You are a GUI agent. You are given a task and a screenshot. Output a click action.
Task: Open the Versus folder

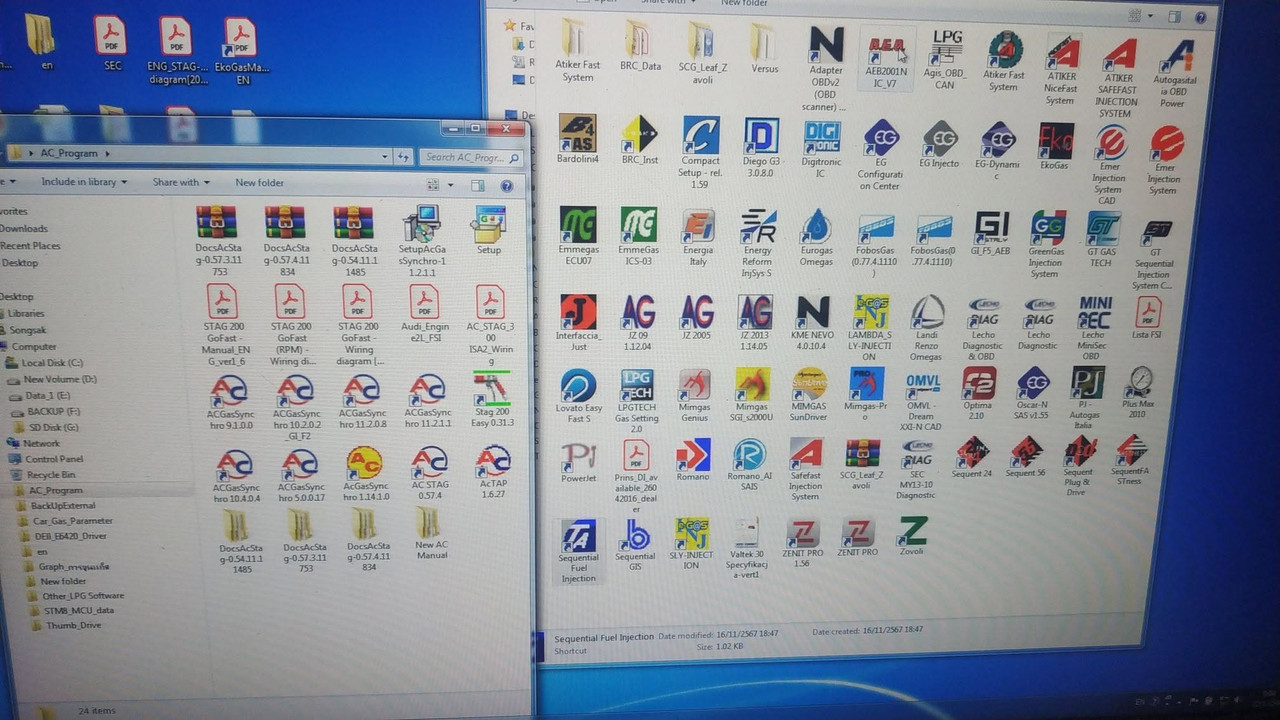(x=764, y=41)
